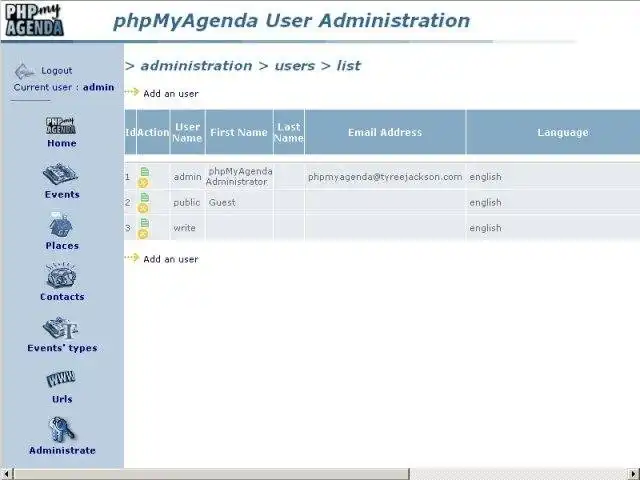This screenshot has width=640, height=480.
Task: Select the 'admin' user name cell
Action: [187, 177]
